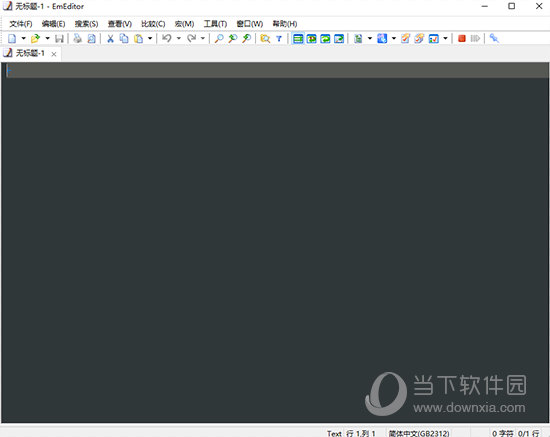
Task: Open the 查看(V) menu
Action: click(x=120, y=24)
